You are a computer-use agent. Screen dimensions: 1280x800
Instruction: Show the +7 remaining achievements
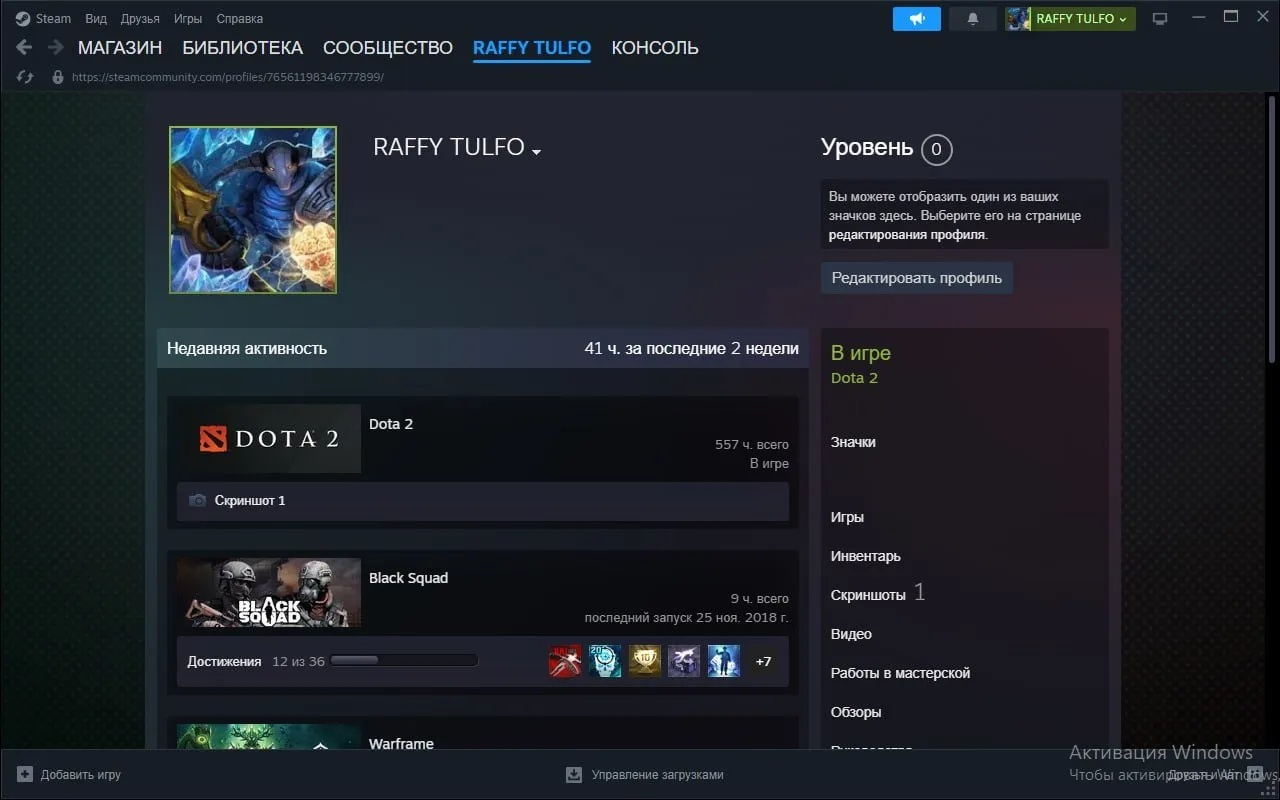[x=763, y=661]
